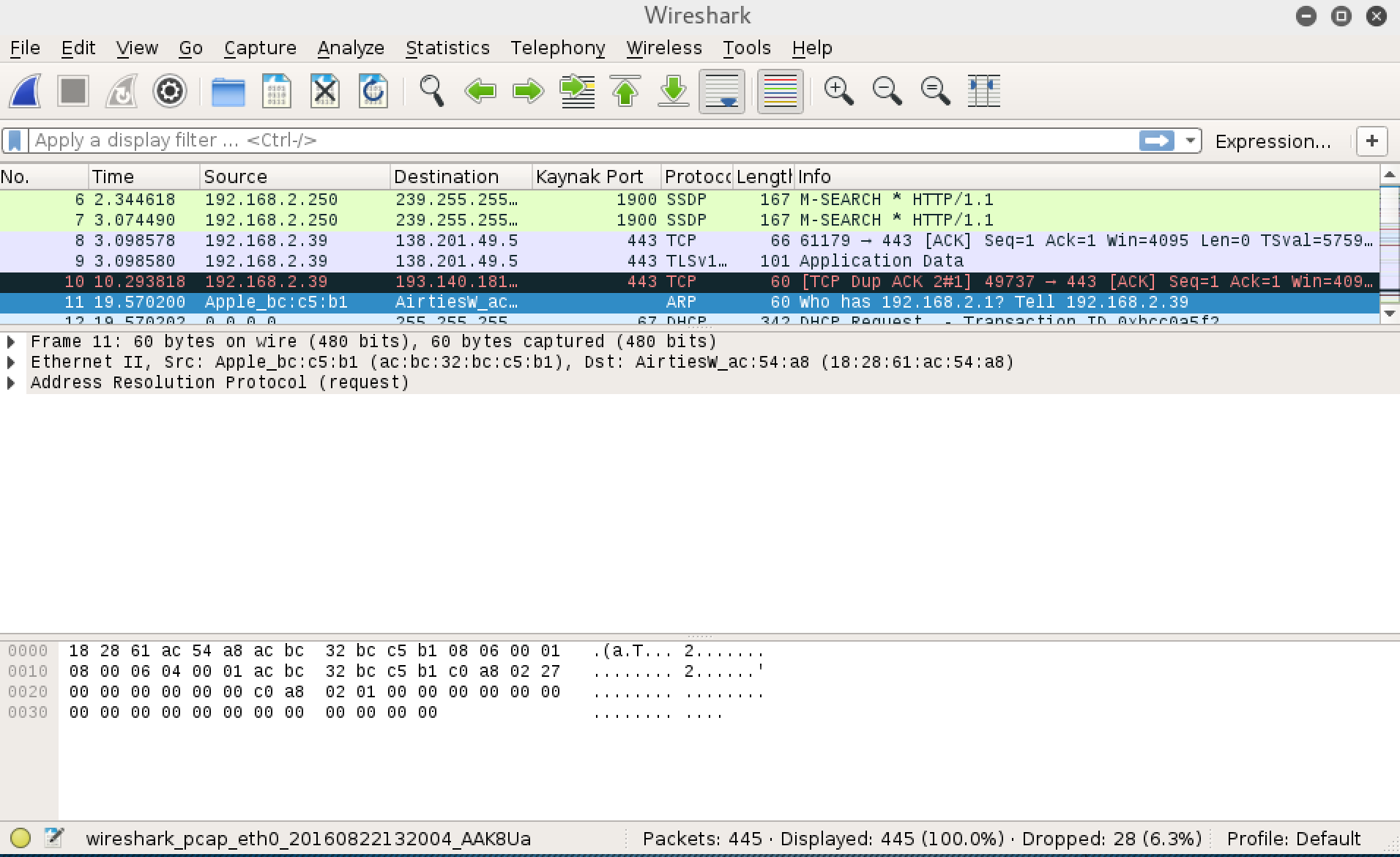Sort by Kaynak Port column header
Image resolution: width=1400 pixels, height=857 pixels.
pos(597,177)
